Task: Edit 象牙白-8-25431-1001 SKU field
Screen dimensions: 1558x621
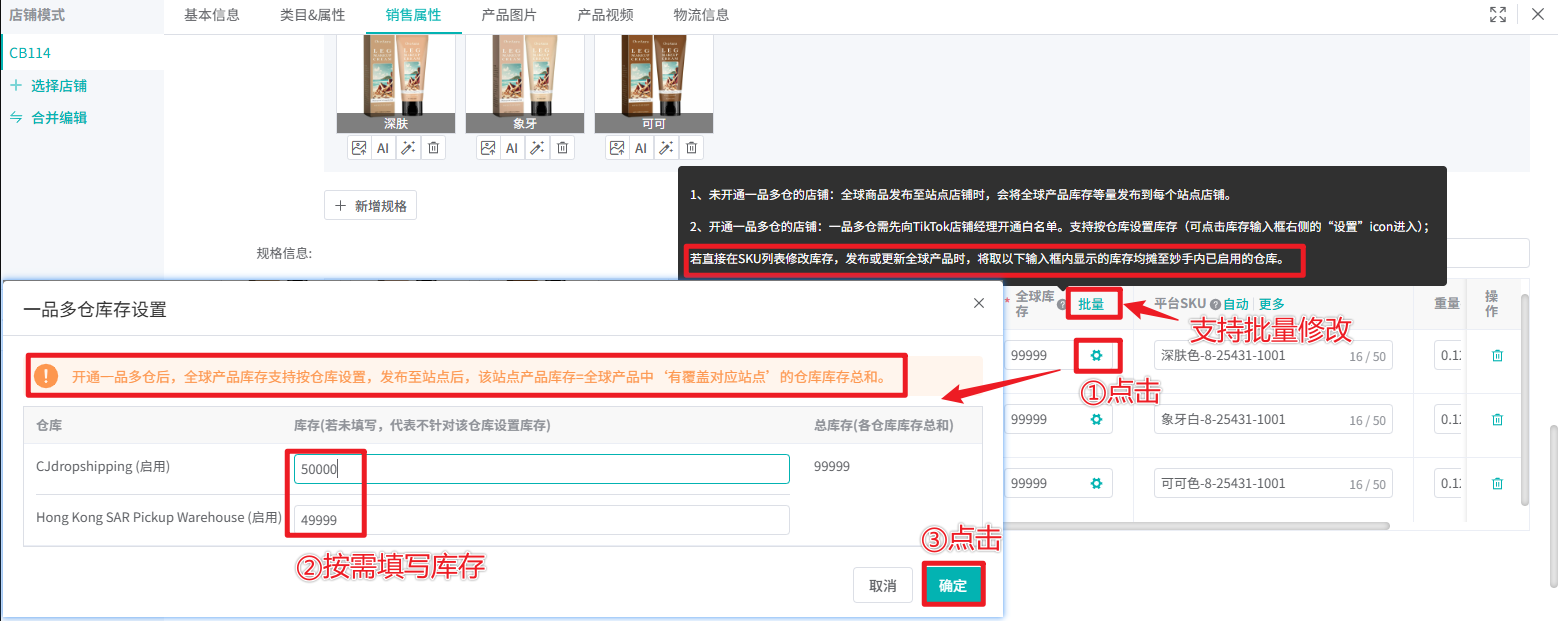Action: [x=1273, y=419]
